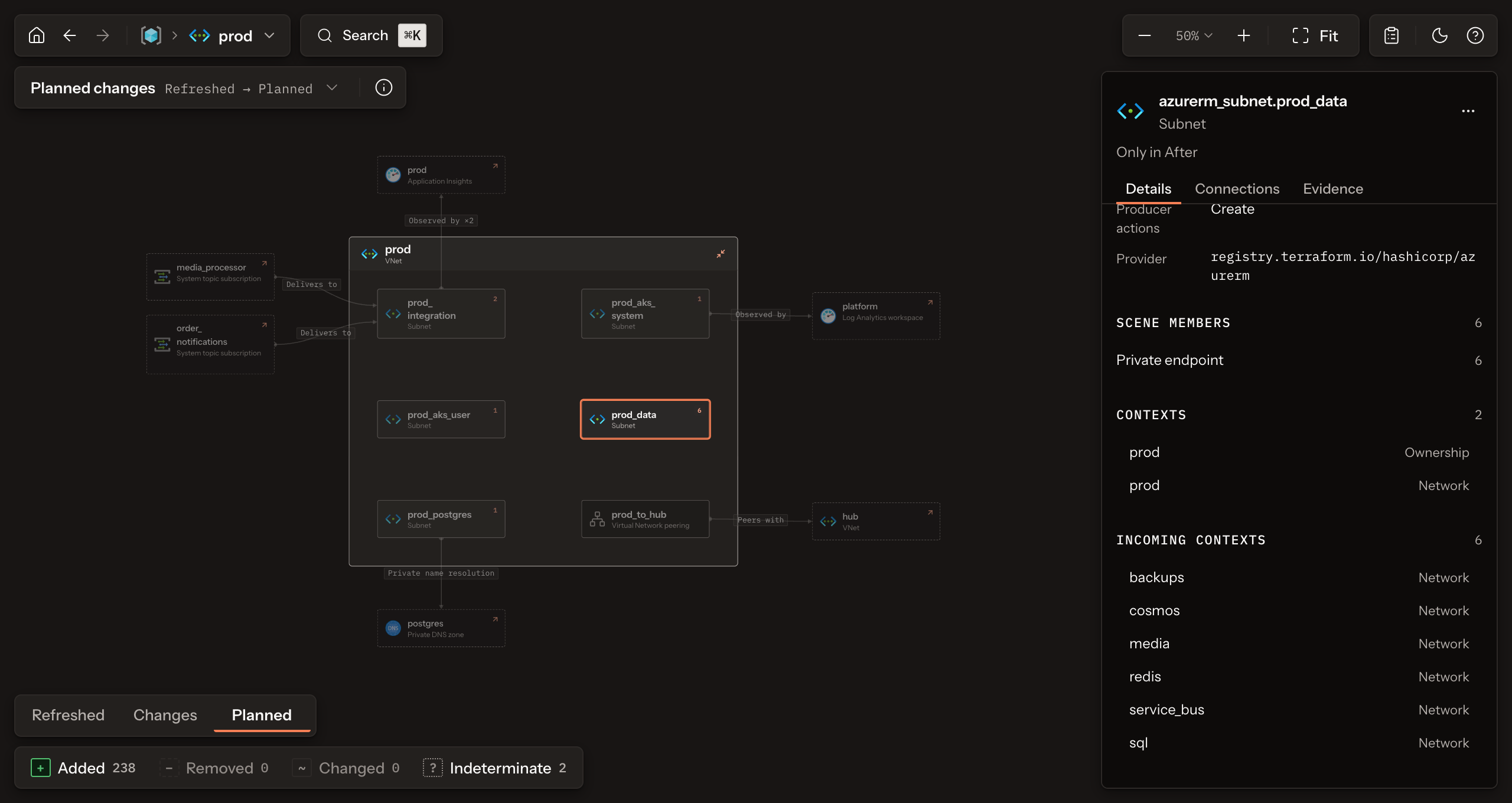Zoom out with the minus button
This screenshot has height=803, width=1512.
[1145, 35]
